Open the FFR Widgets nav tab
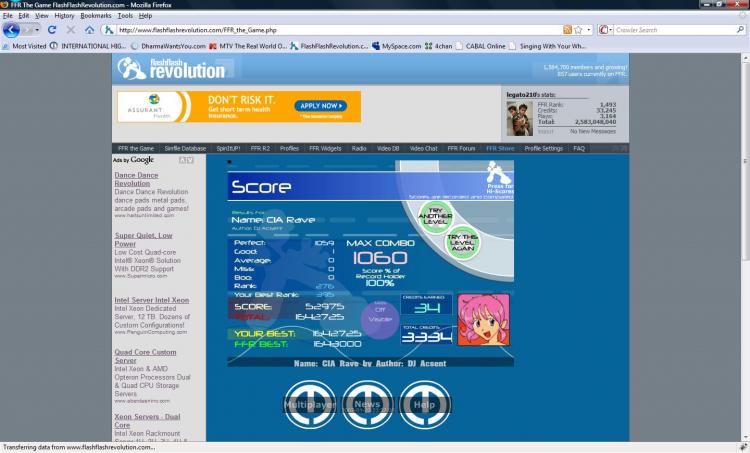Viewport: 750px width, 453px height. pos(325,148)
